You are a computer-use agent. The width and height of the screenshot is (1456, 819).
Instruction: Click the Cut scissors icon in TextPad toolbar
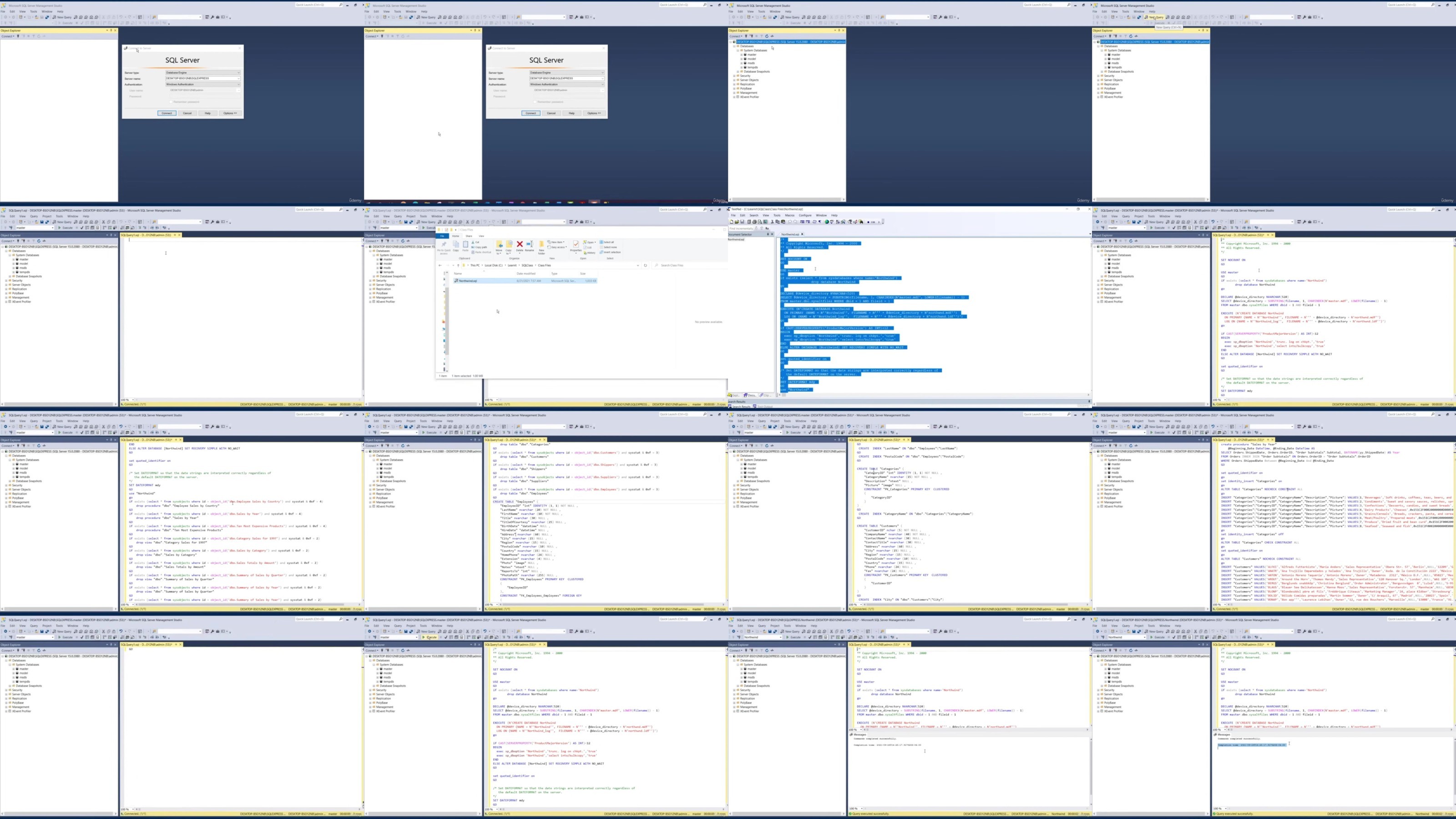click(x=773, y=222)
